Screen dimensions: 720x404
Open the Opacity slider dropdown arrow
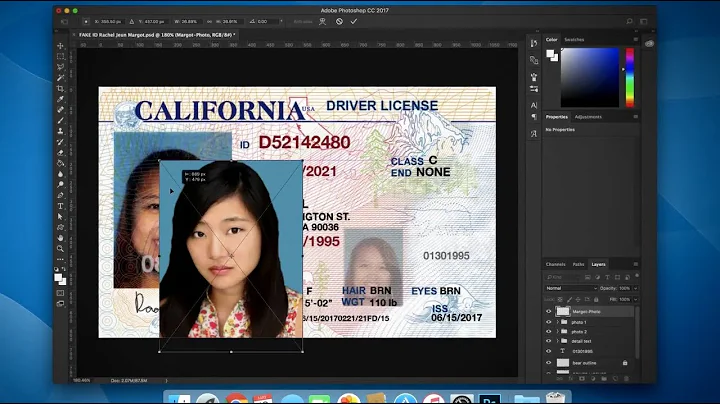(636, 288)
